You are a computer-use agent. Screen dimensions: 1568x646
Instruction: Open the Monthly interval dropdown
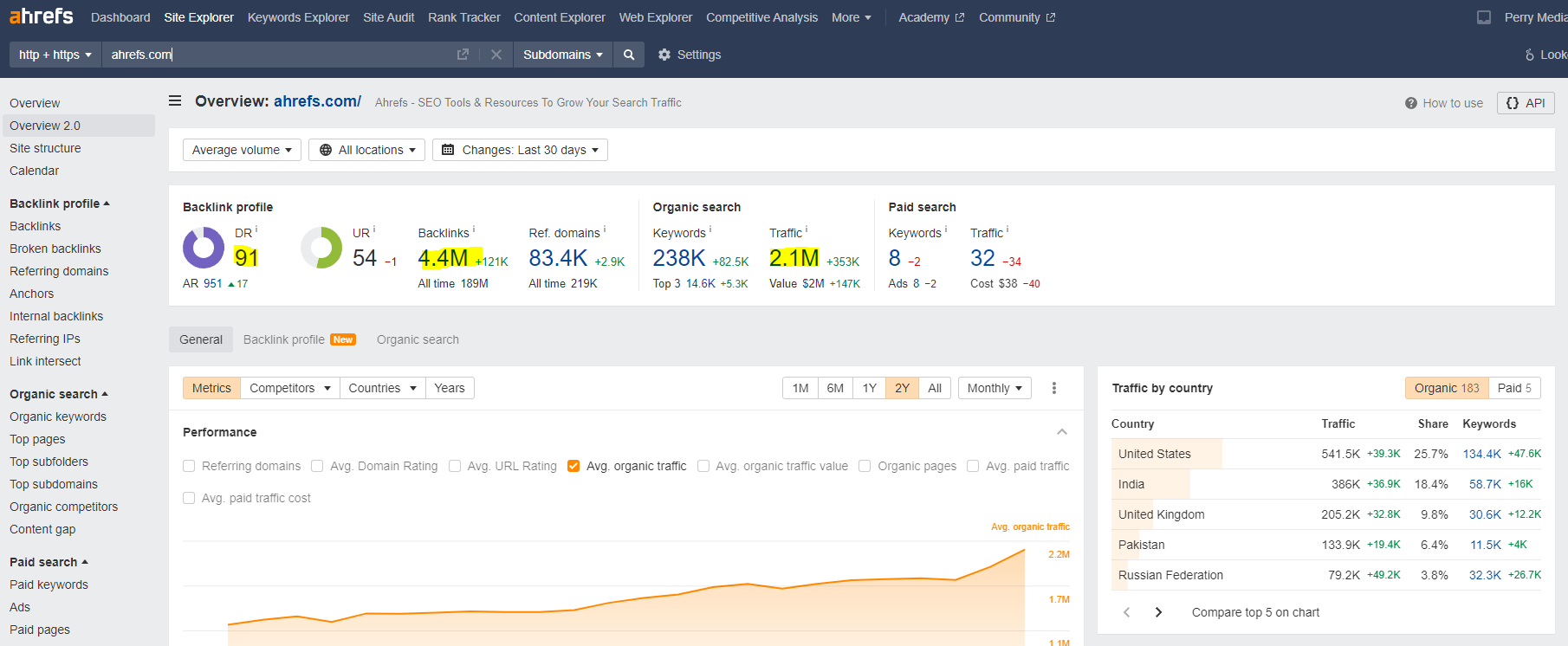(x=994, y=388)
